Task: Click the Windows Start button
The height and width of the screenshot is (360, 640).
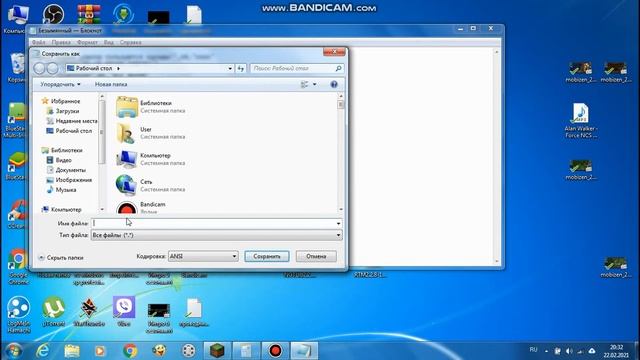Action: [13, 351]
